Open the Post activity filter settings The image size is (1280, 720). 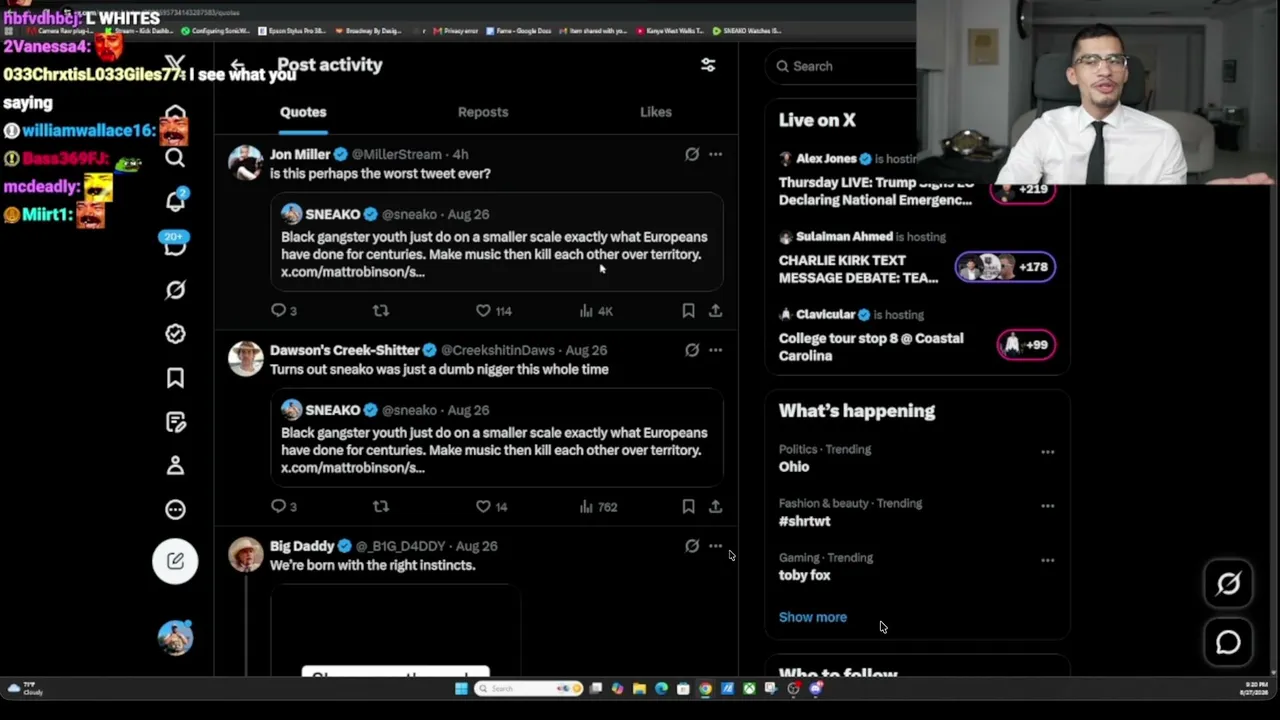coord(708,65)
